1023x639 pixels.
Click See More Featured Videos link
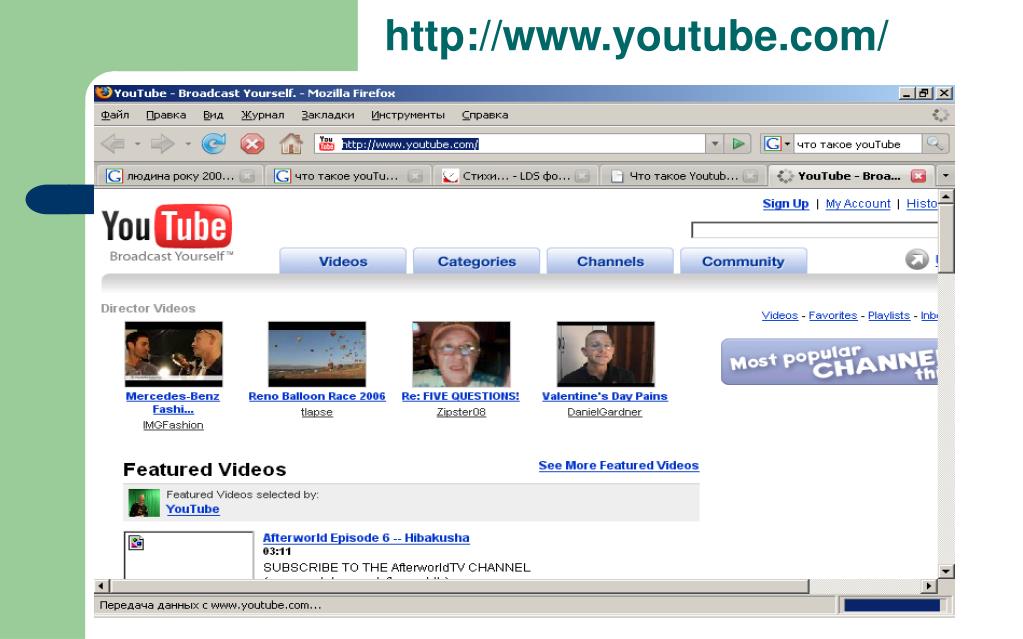click(x=618, y=465)
